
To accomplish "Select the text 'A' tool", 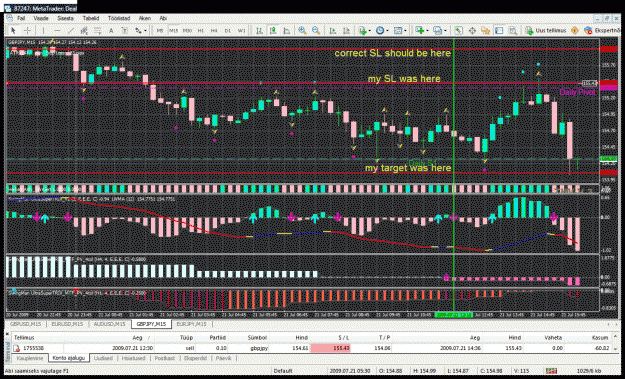I will pos(111,31).
